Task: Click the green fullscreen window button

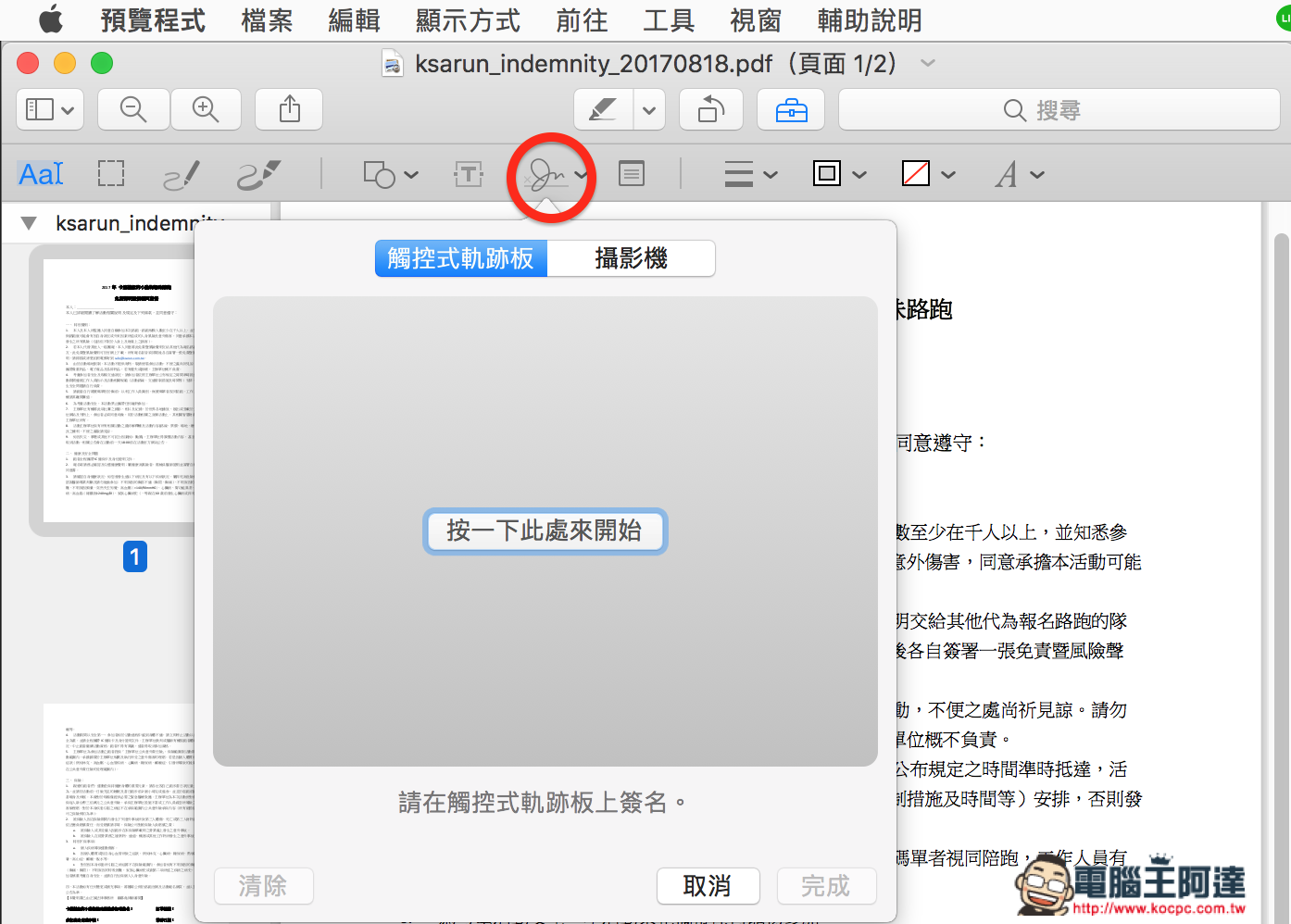Action: (x=102, y=63)
